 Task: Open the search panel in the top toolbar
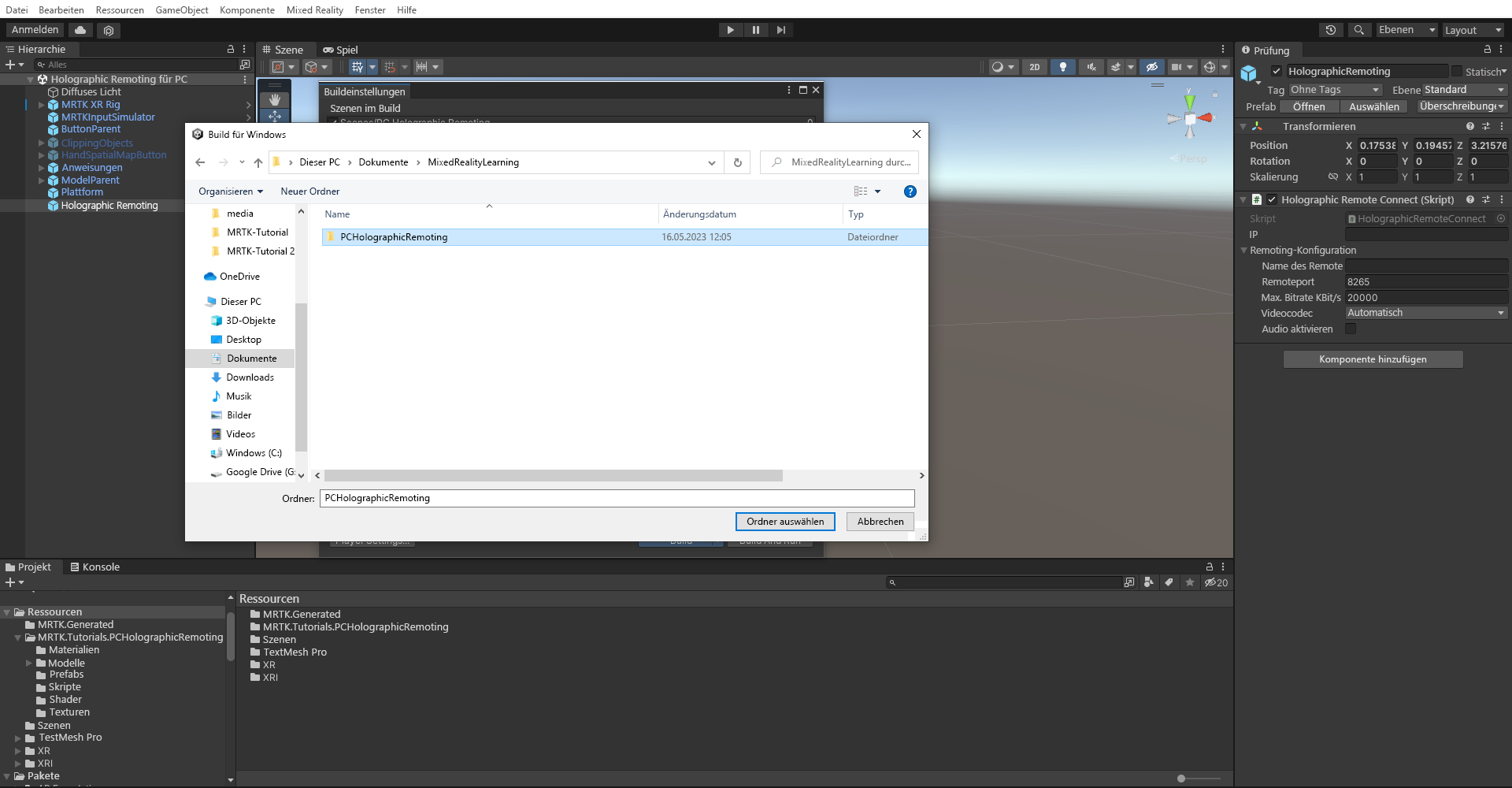coord(1359,29)
